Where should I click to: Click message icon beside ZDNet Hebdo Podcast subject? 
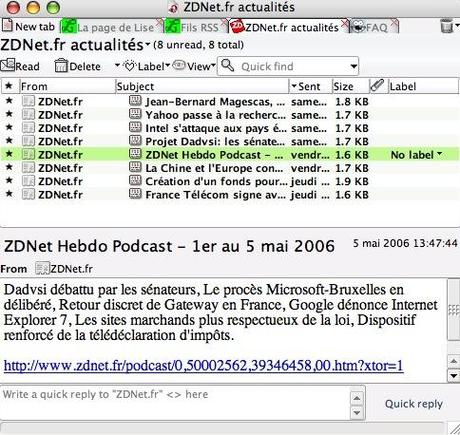(x=135, y=154)
